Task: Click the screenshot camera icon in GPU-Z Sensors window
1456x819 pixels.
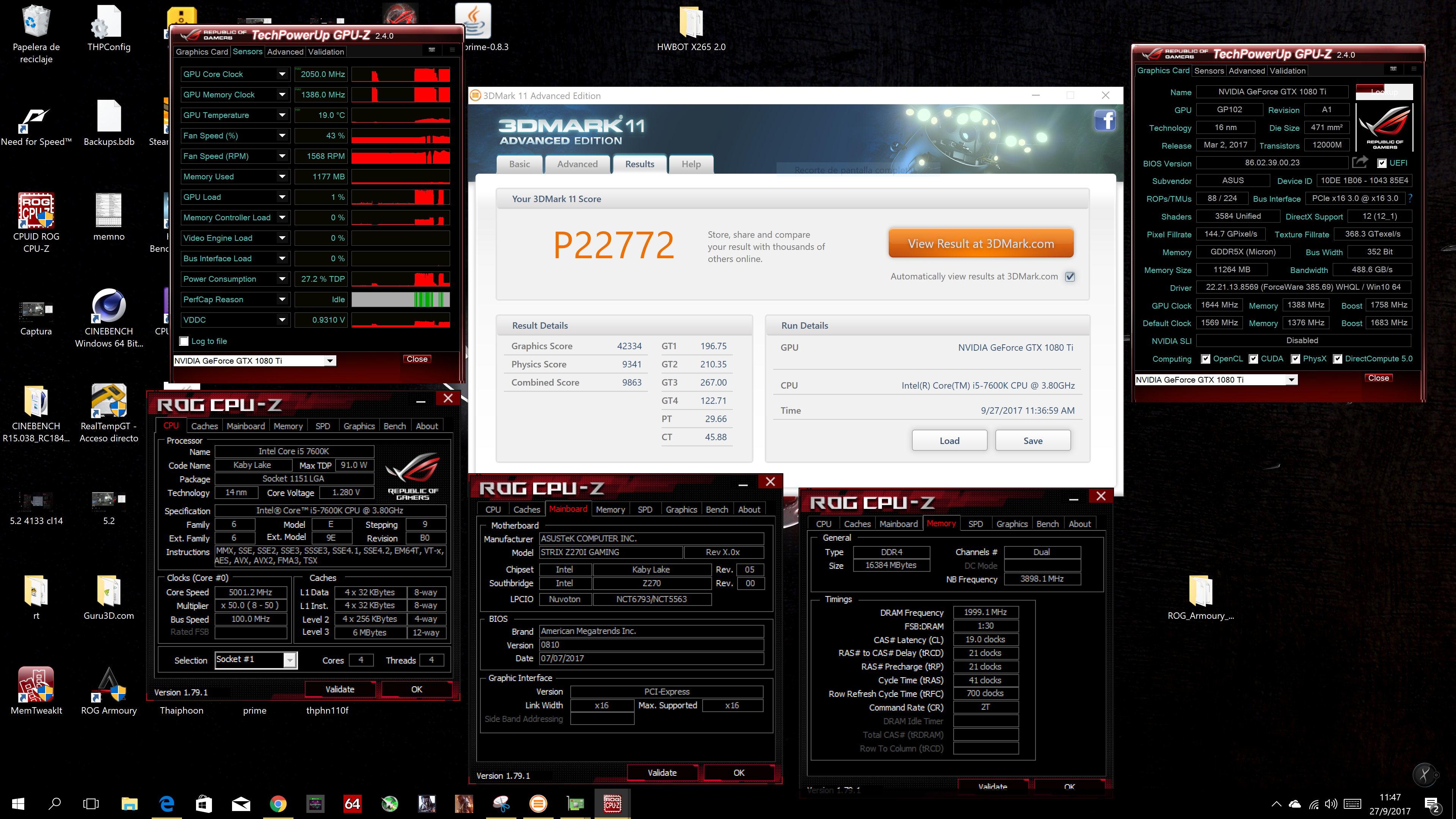Action: tap(432, 50)
